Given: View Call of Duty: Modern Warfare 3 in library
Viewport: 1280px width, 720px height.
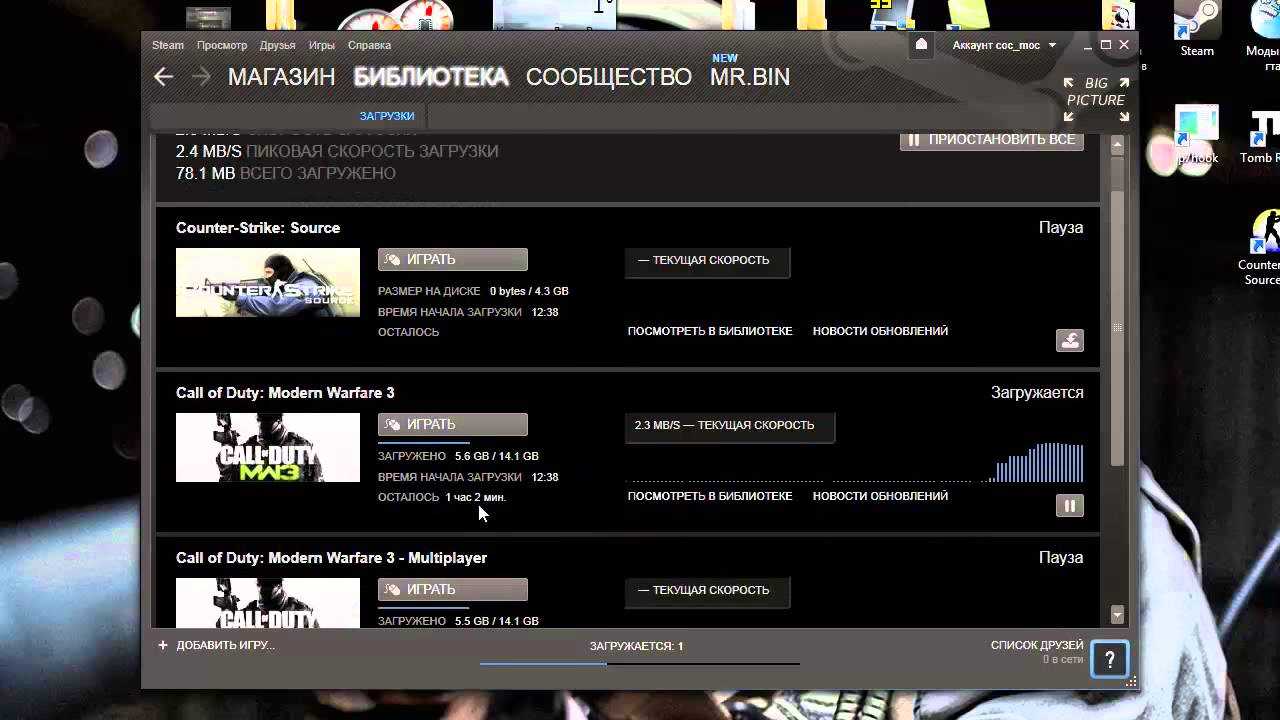Looking at the screenshot, I should [710, 496].
